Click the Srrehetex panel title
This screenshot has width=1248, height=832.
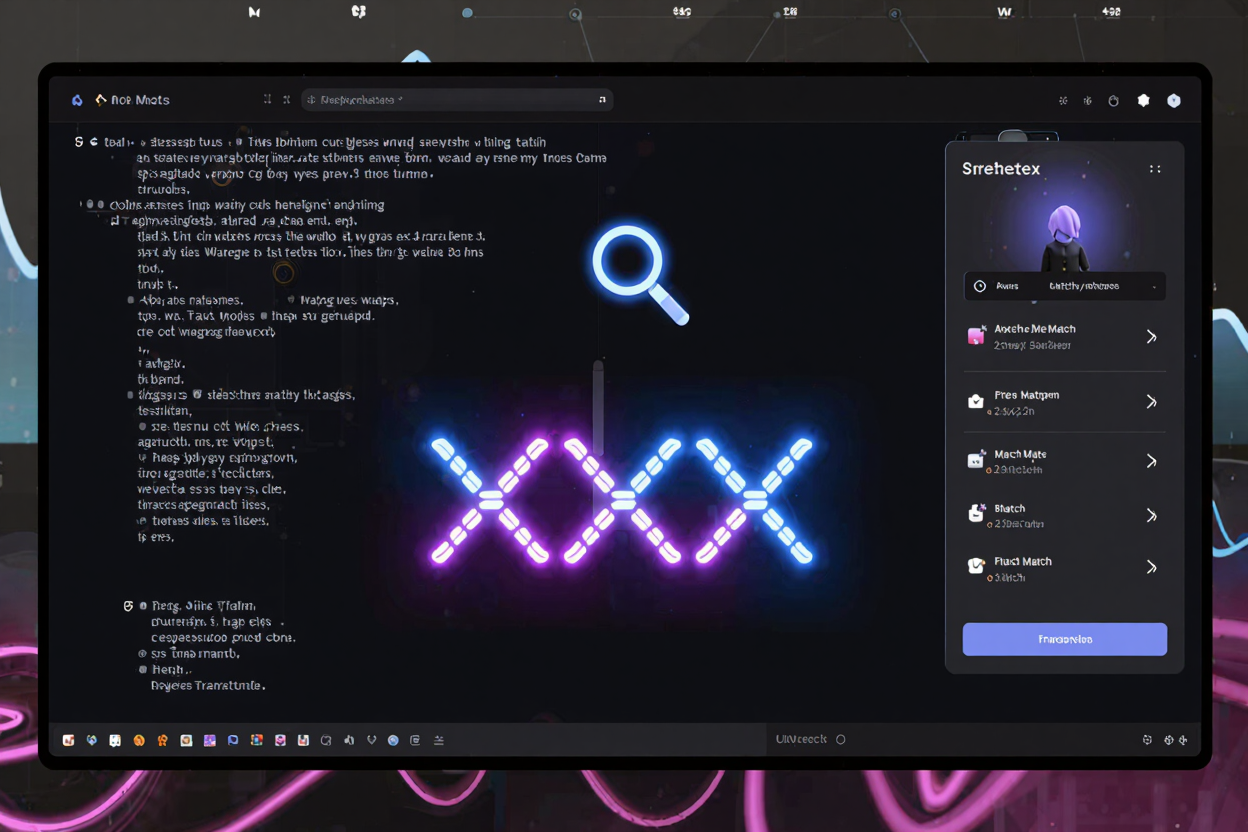(x=1001, y=169)
